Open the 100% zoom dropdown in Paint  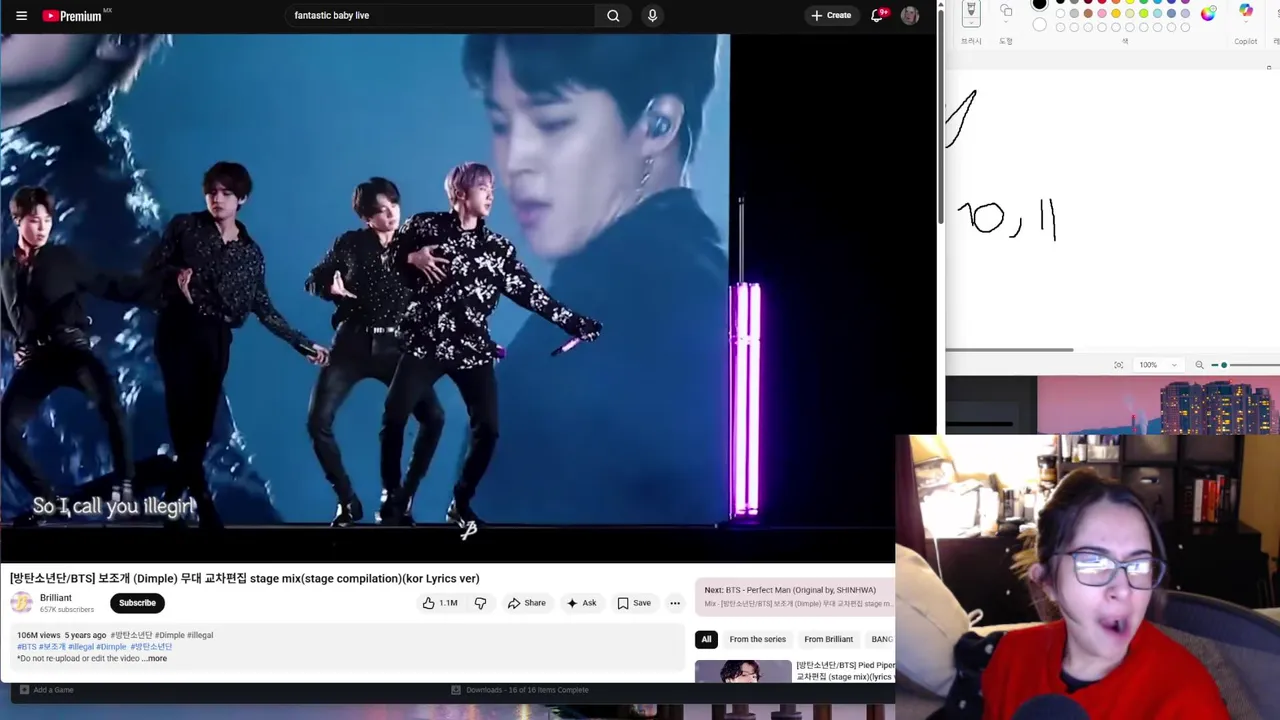(1158, 365)
